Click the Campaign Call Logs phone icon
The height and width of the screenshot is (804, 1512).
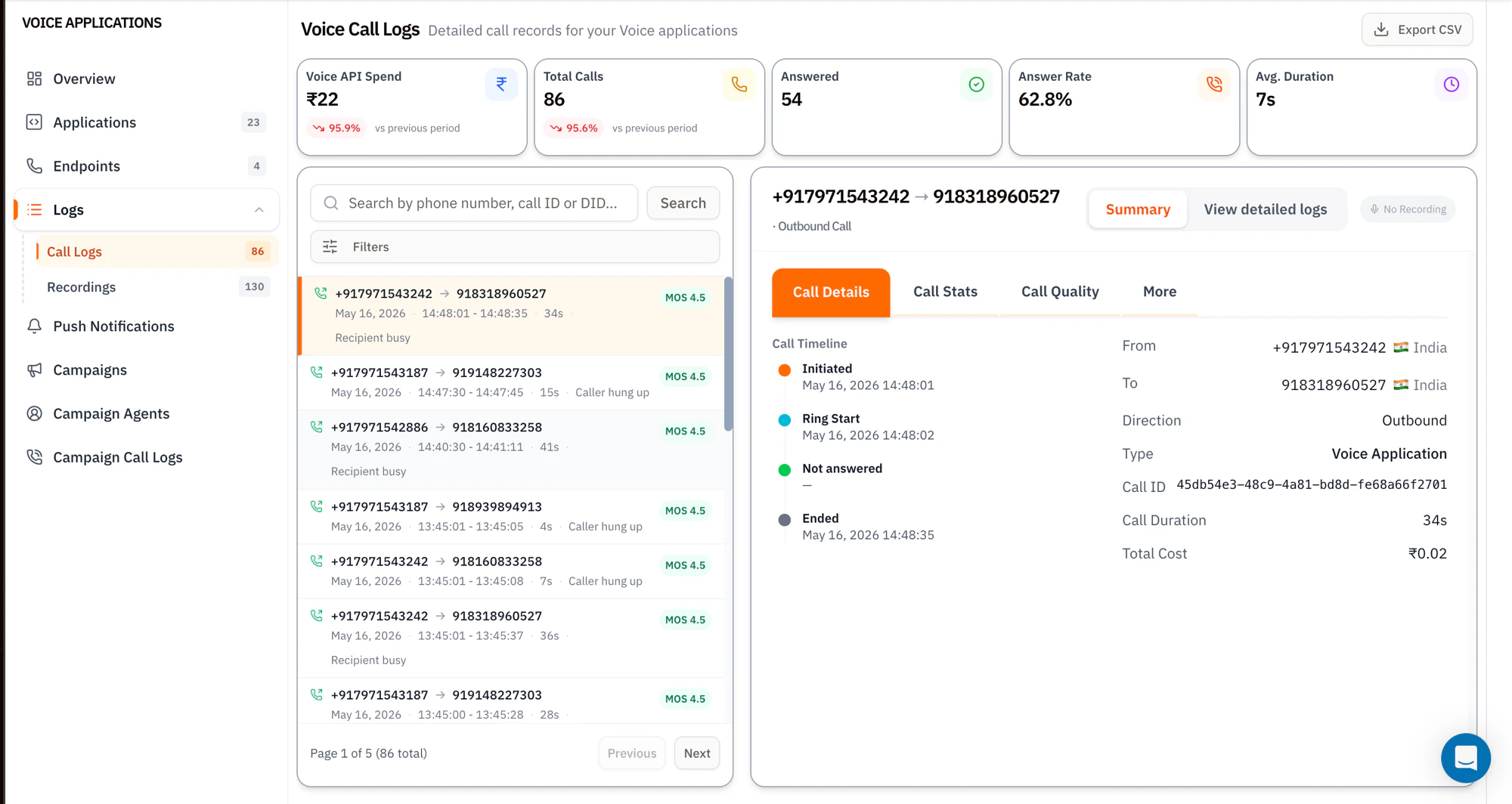tap(34, 457)
